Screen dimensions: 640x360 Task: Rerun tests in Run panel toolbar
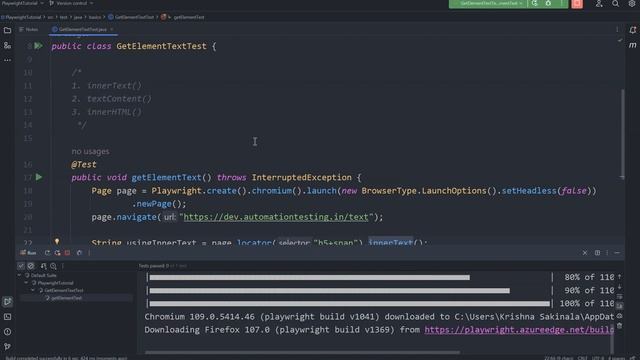tap(47, 253)
